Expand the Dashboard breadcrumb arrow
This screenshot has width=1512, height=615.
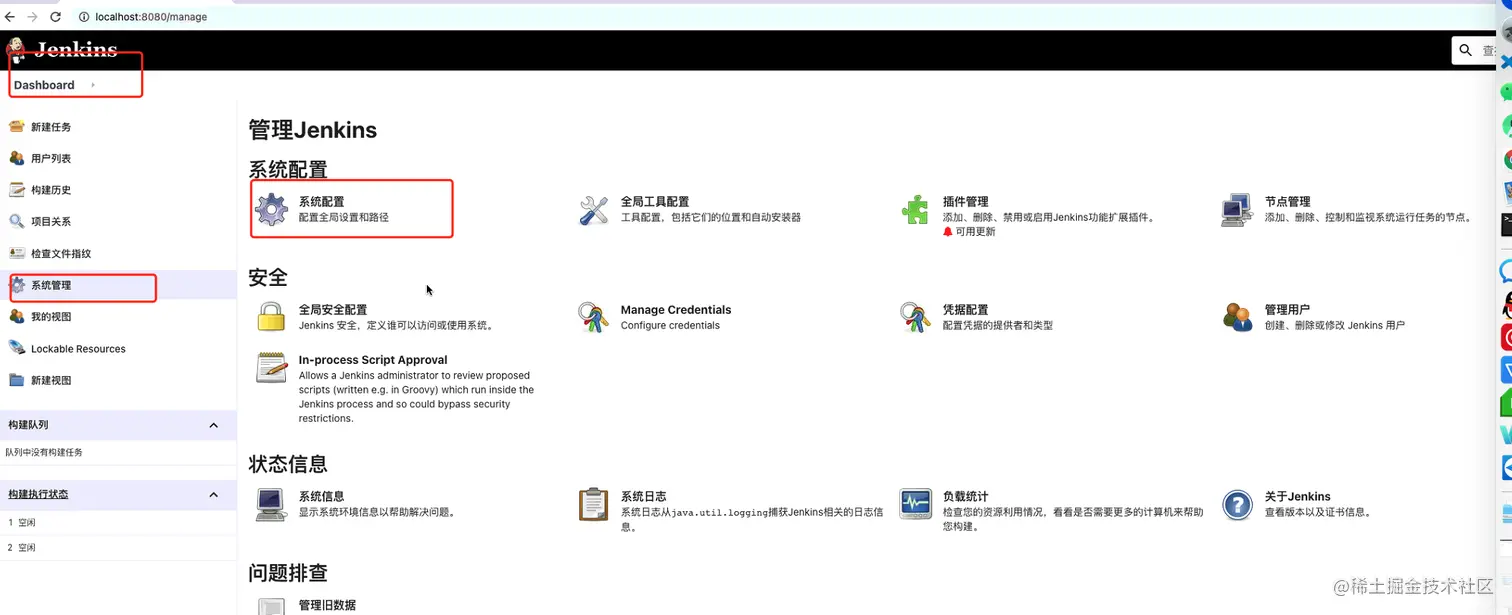(x=93, y=85)
